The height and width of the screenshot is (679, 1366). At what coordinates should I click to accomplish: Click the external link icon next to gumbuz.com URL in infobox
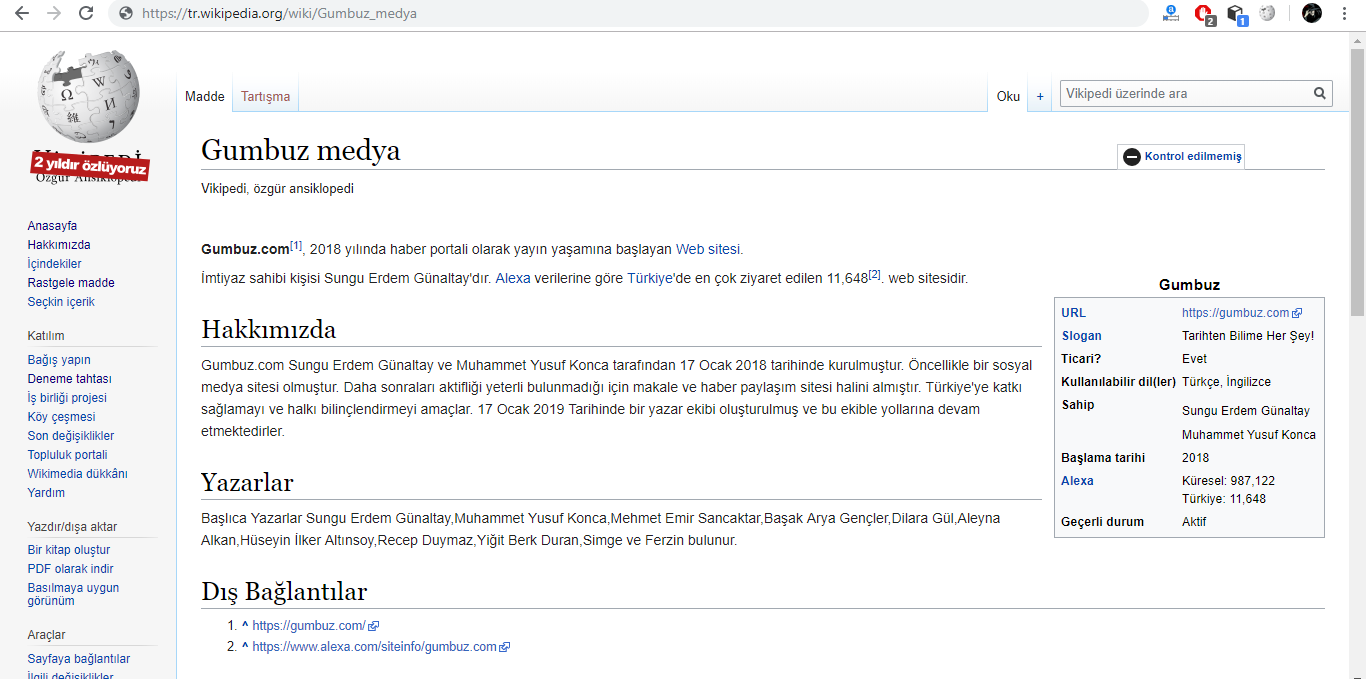point(1298,313)
